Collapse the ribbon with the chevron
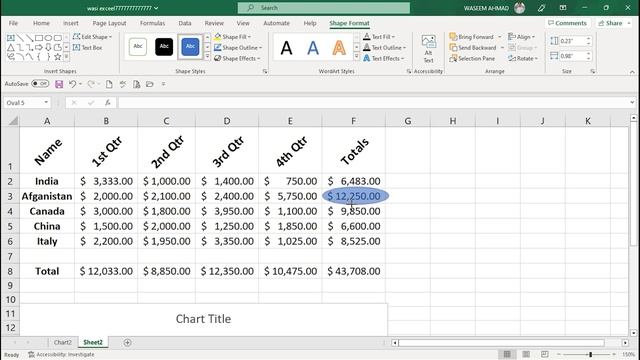Image resolution: width=640 pixels, height=360 pixels. point(632,72)
